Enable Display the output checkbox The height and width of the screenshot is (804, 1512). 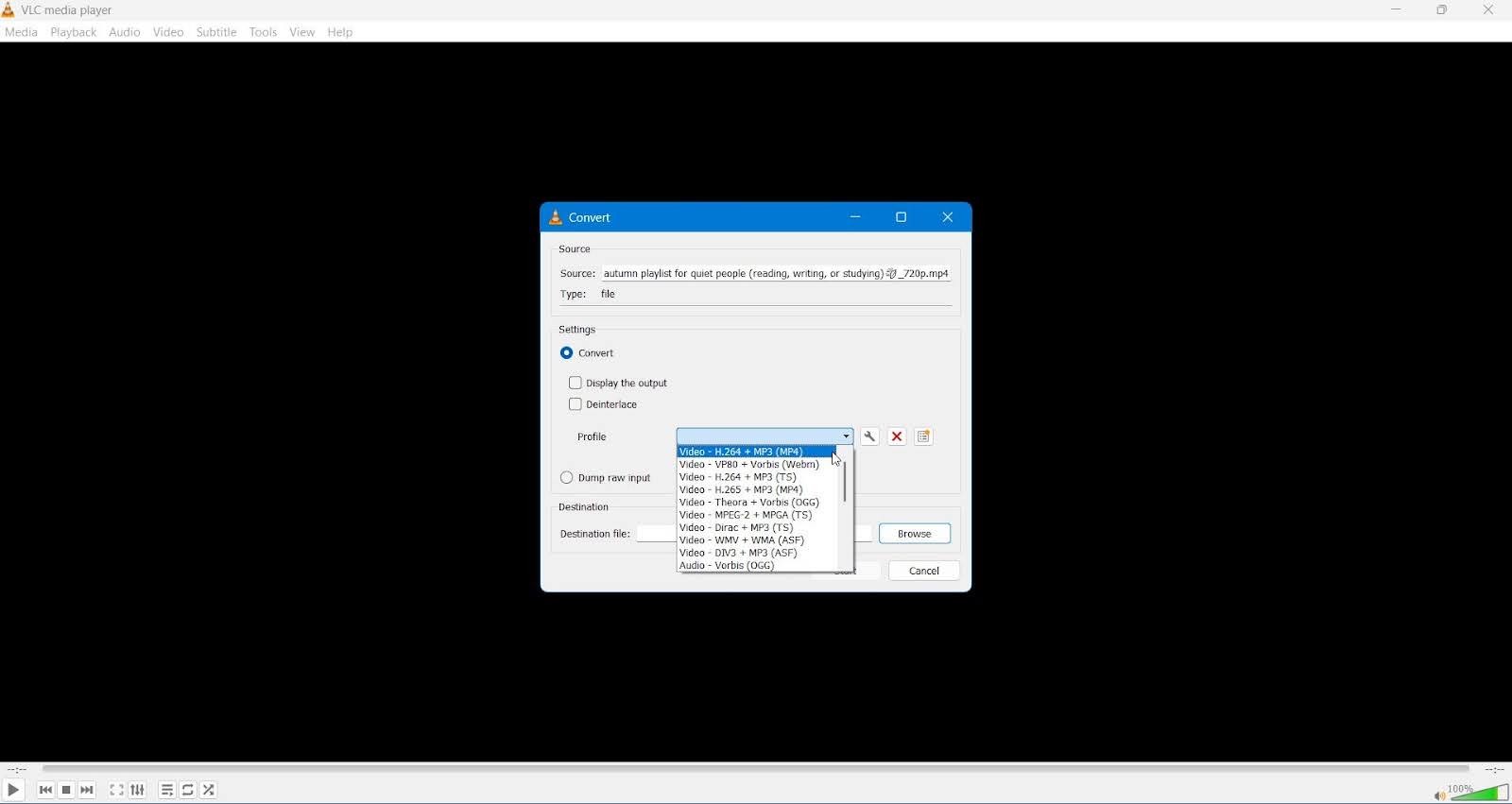(x=619, y=384)
